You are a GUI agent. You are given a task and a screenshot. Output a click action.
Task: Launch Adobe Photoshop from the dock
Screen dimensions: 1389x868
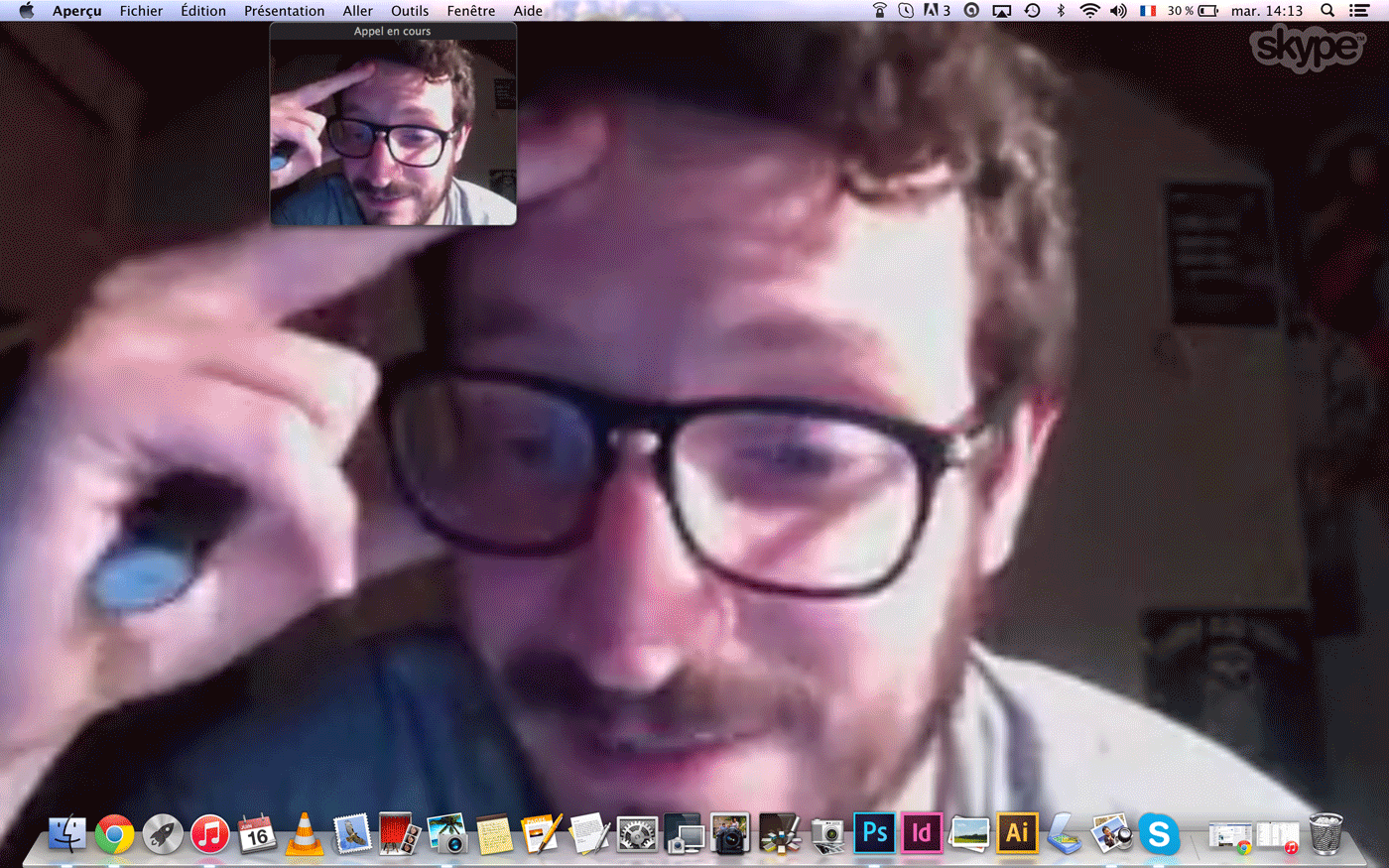tap(875, 833)
